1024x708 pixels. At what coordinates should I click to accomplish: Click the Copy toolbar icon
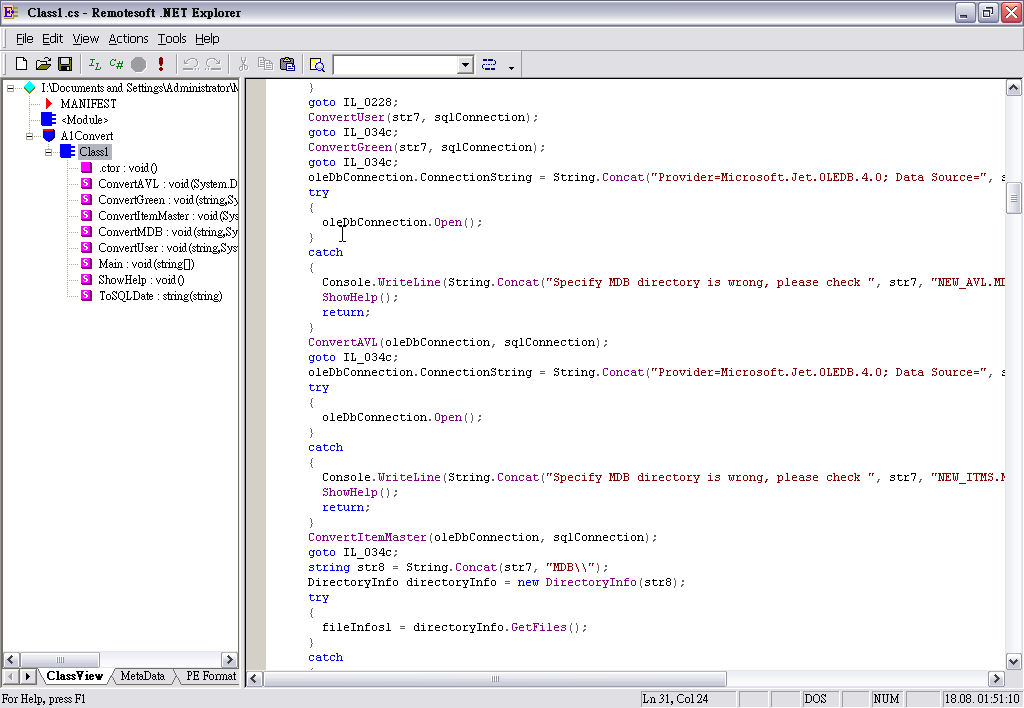(265, 64)
